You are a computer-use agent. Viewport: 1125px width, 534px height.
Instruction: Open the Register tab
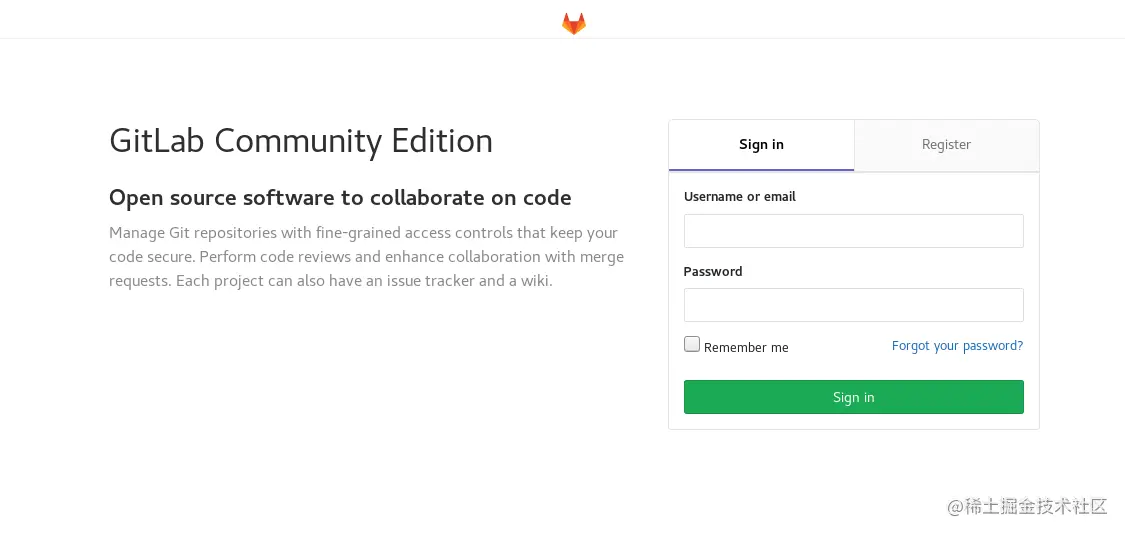point(946,145)
